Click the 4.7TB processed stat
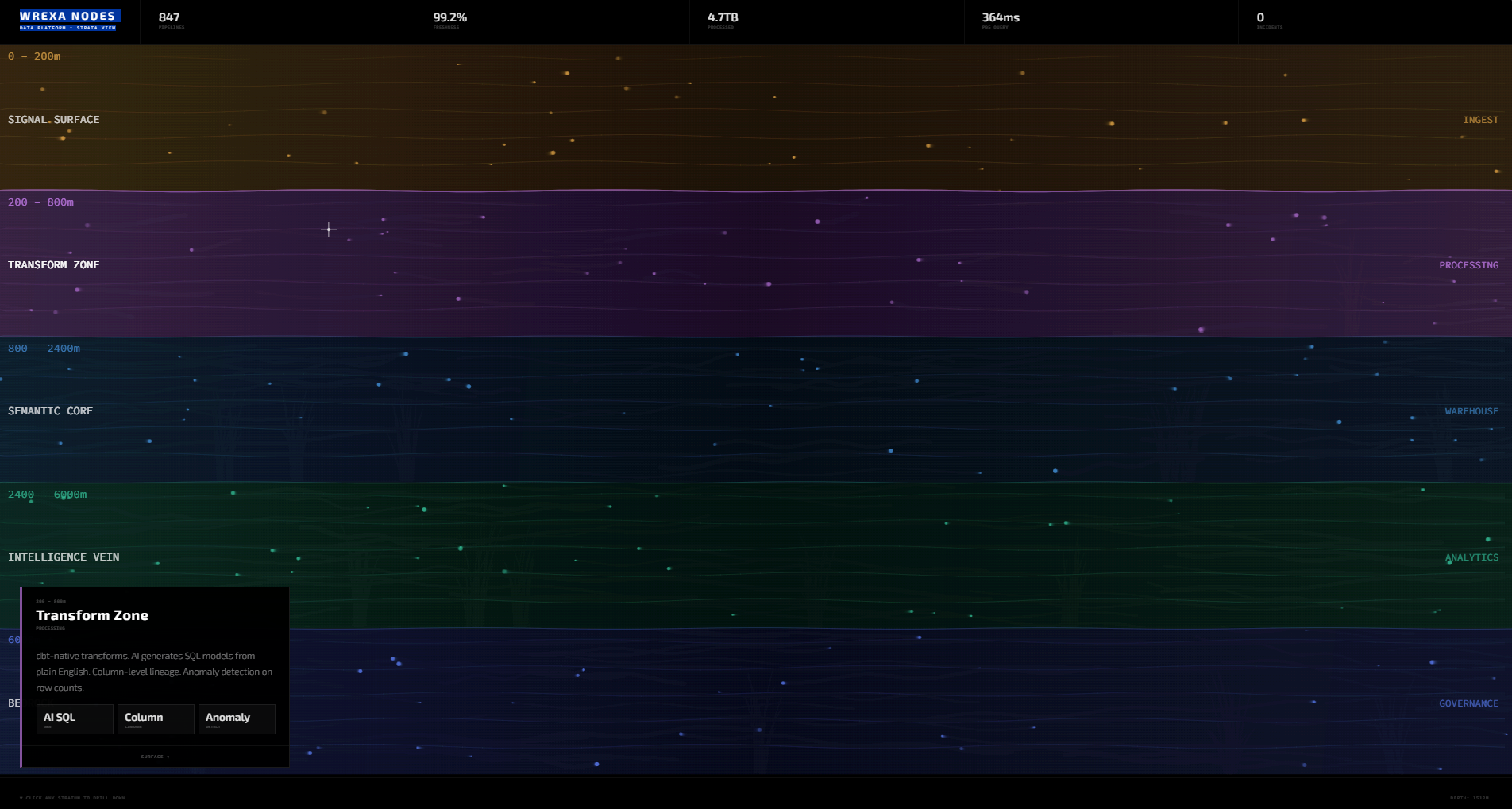1512x809 pixels. 723,21
